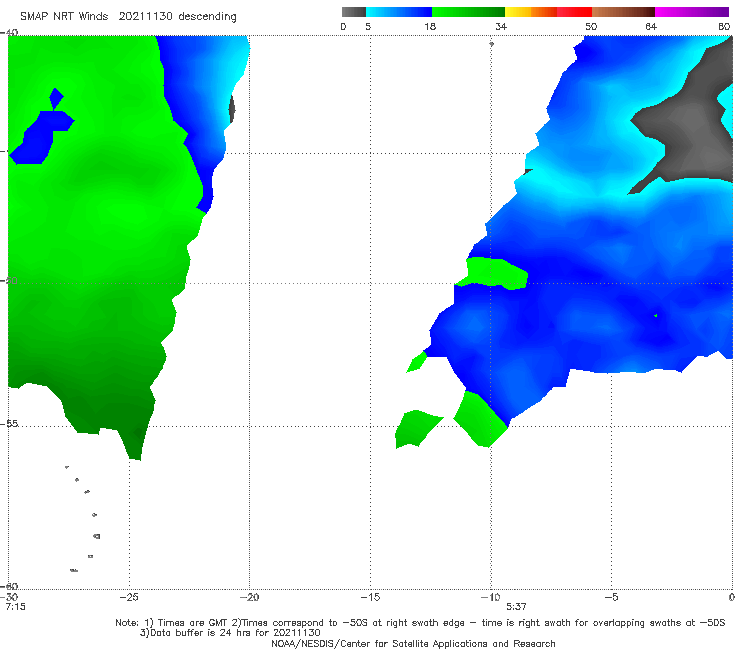This screenshot has height=650, width=740.
Task: Click the green patch near -10, -50
Action: click(491, 274)
